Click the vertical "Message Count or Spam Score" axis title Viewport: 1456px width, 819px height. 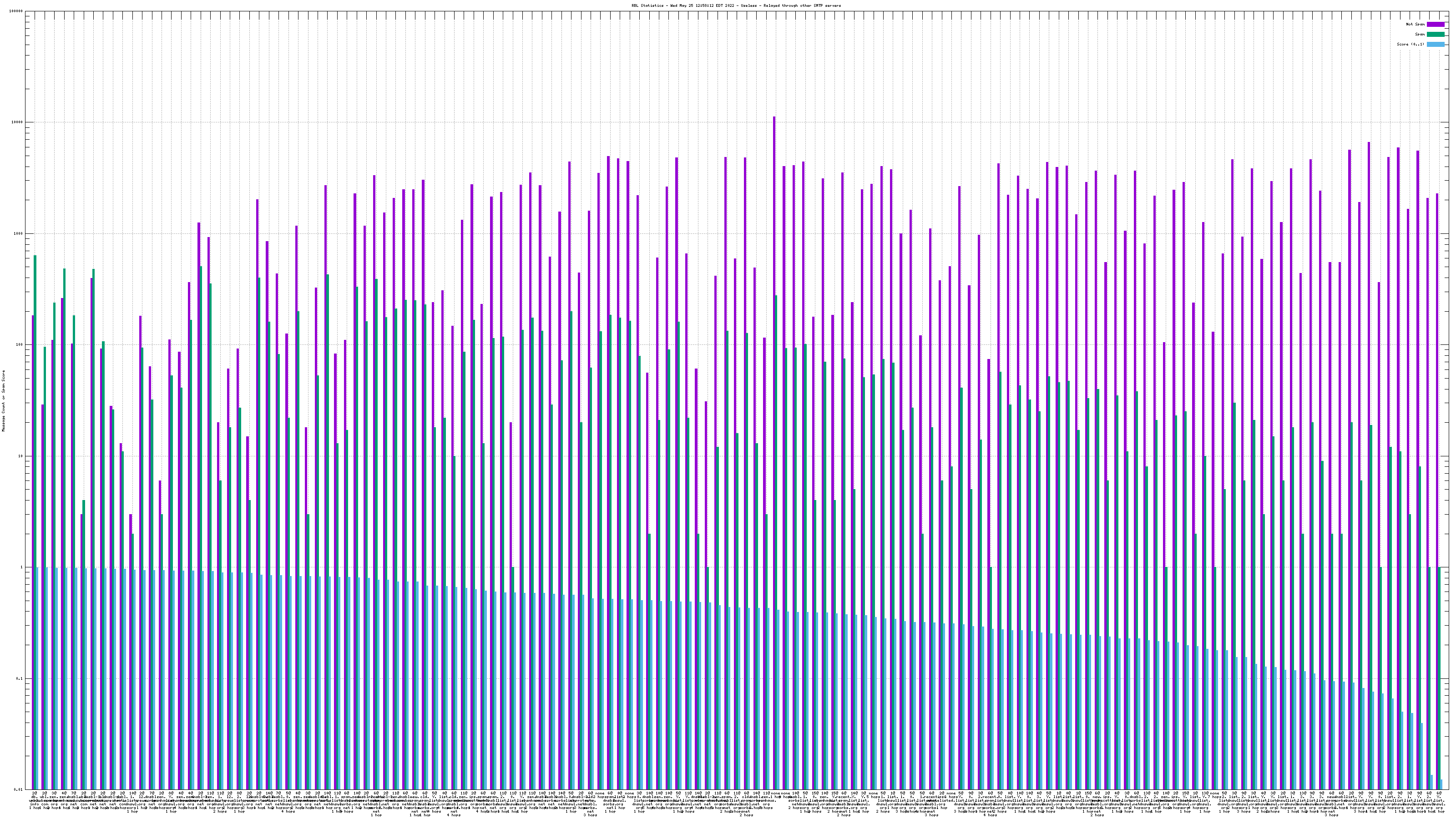click(3, 400)
